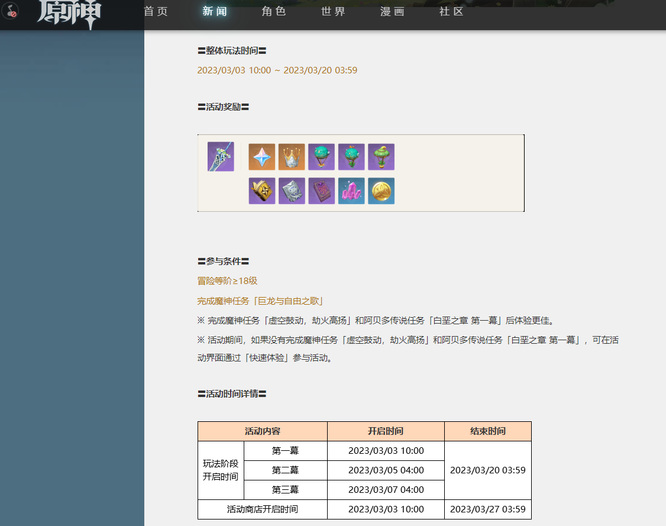Click the 参与条件 section heading
This screenshot has width=666, height=526.
coord(223,261)
